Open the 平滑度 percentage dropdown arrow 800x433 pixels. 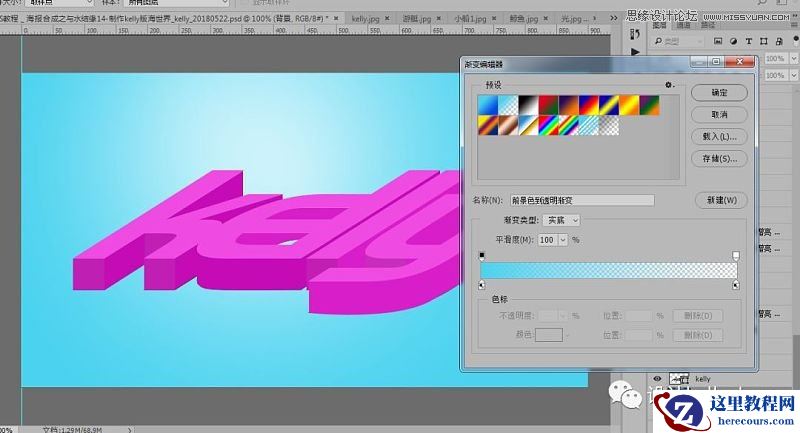[x=563, y=240]
